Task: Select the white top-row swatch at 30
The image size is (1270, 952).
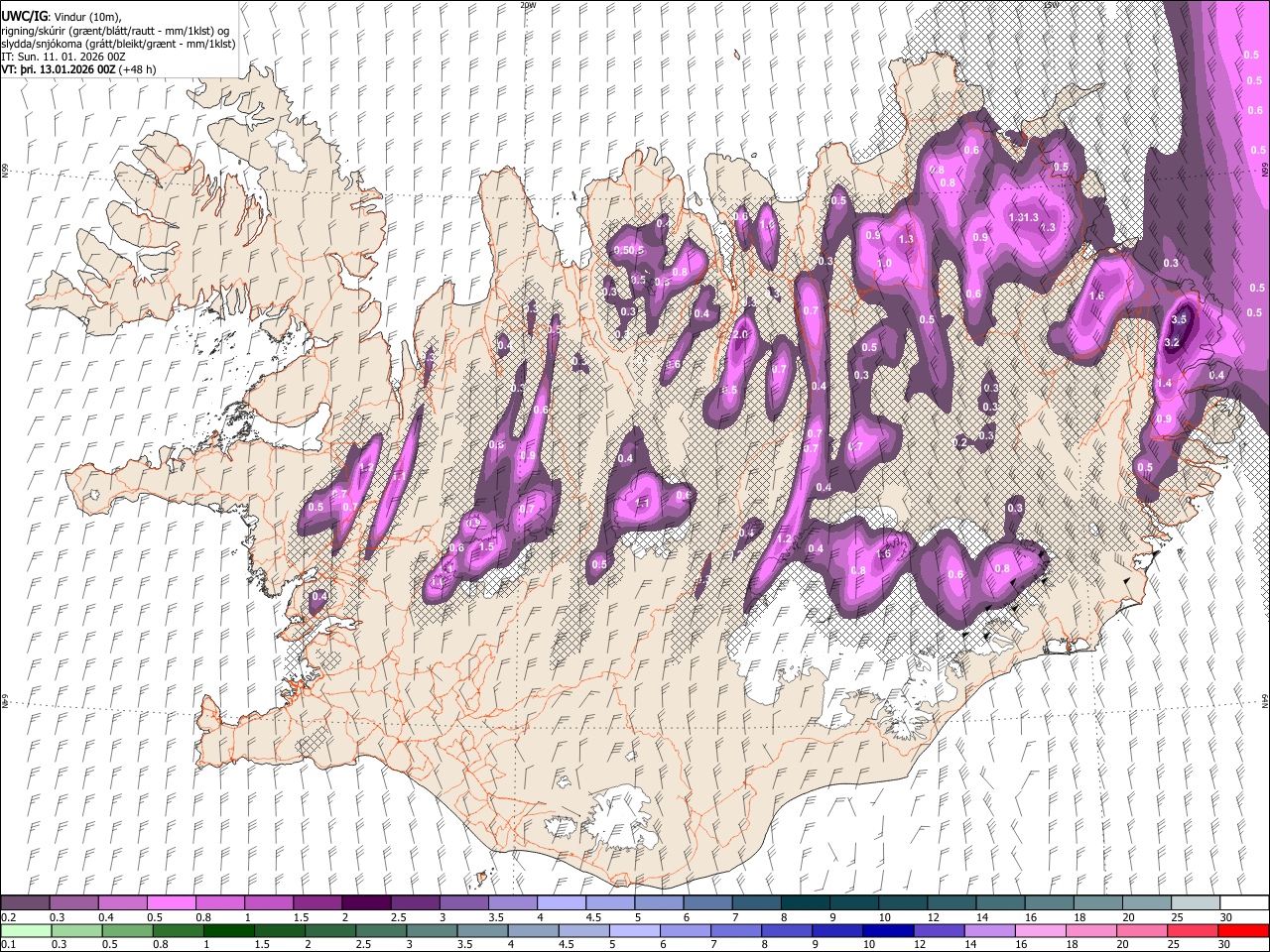Action: tap(1243, 903)
